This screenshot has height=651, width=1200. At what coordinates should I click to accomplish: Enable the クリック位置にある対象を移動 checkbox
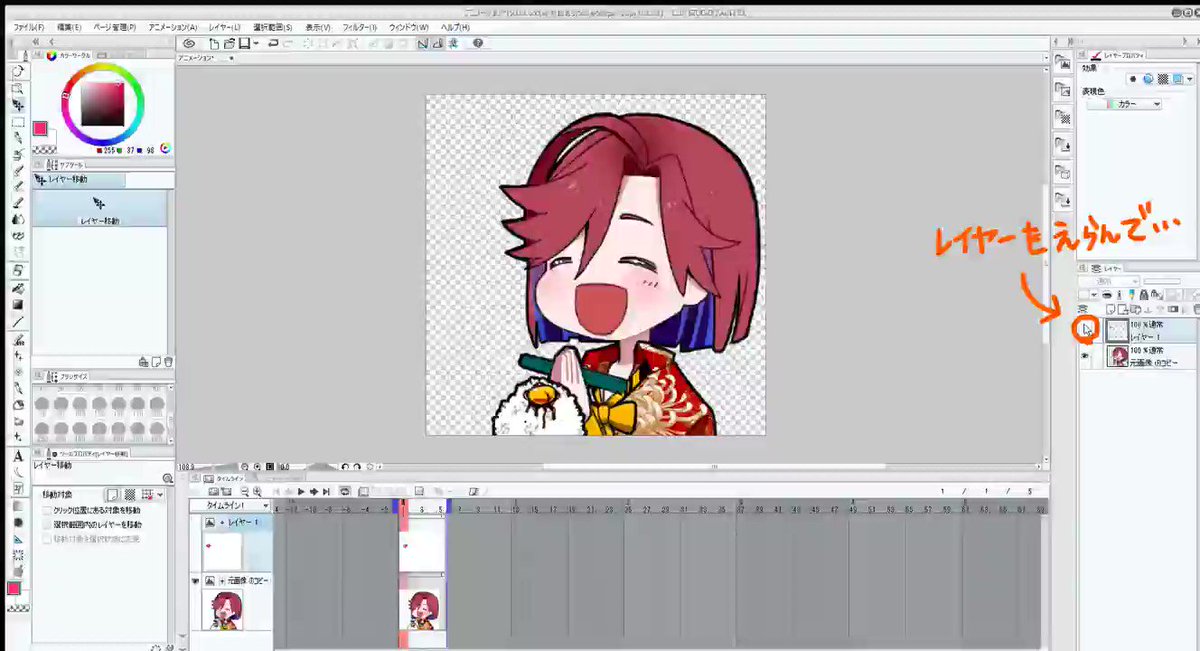pos(47,510)
